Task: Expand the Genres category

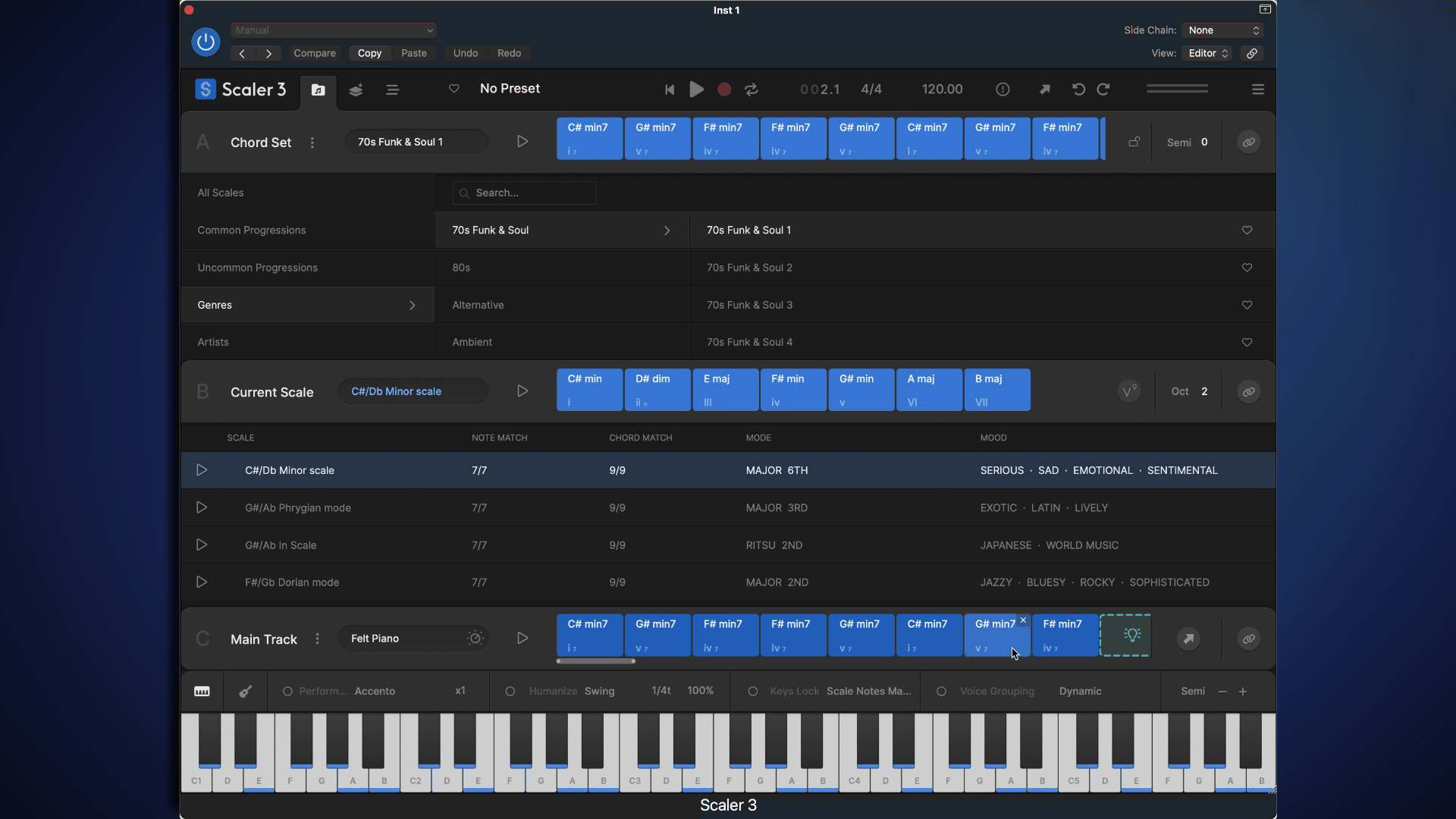Action: pyautogui.click(x=307, y=305)
